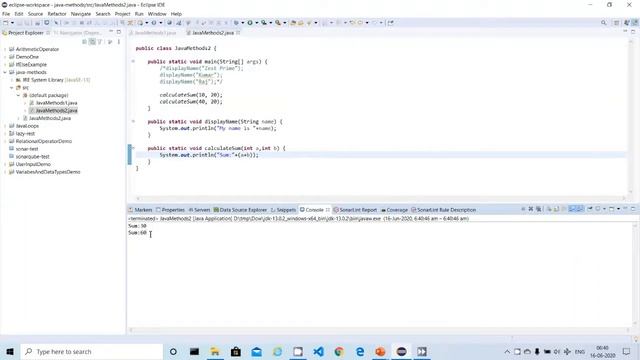640x360 pixels.
Task: Click the Debug toolbar icon
Action: pyautogui.click(x=236, y=23)
